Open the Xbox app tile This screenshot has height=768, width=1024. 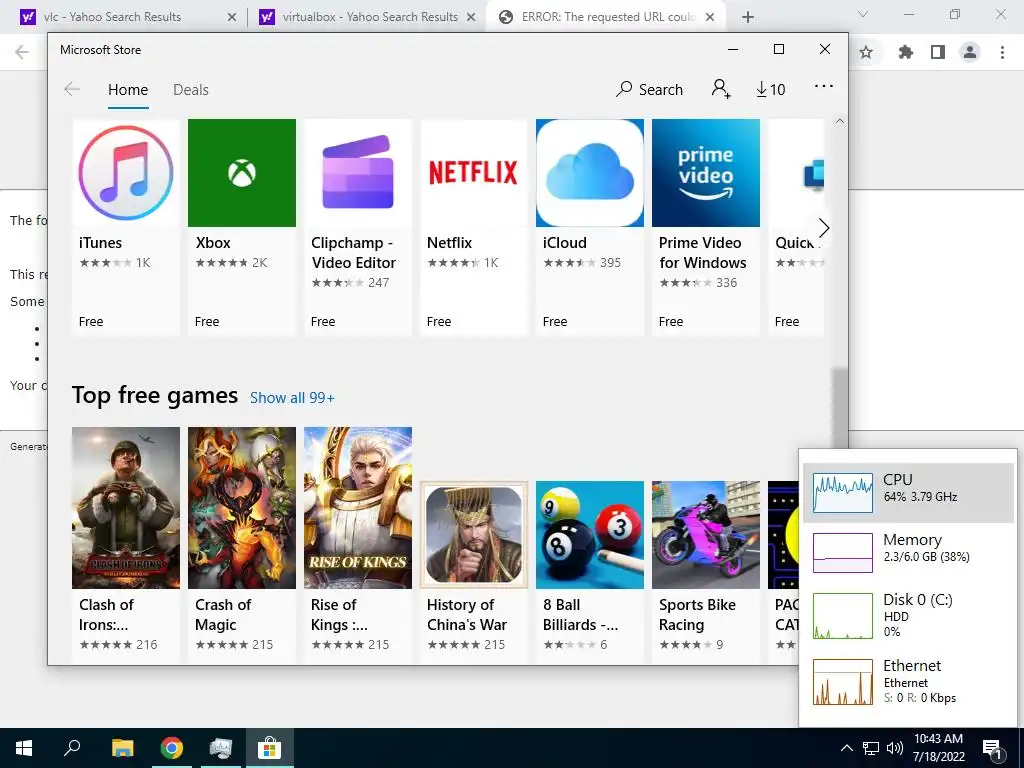point(242,227)
